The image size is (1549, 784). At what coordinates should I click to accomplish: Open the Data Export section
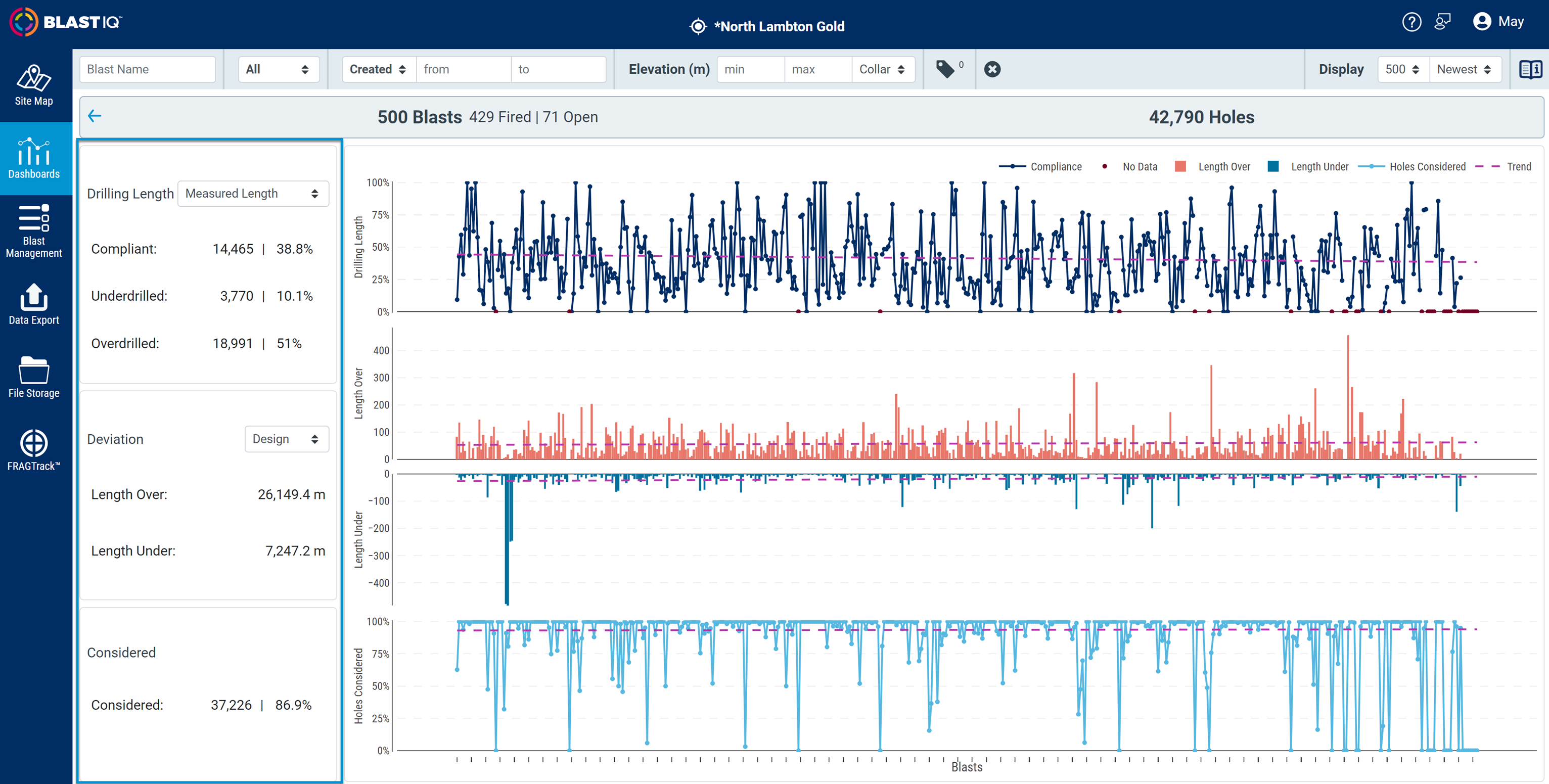(34, 304)
